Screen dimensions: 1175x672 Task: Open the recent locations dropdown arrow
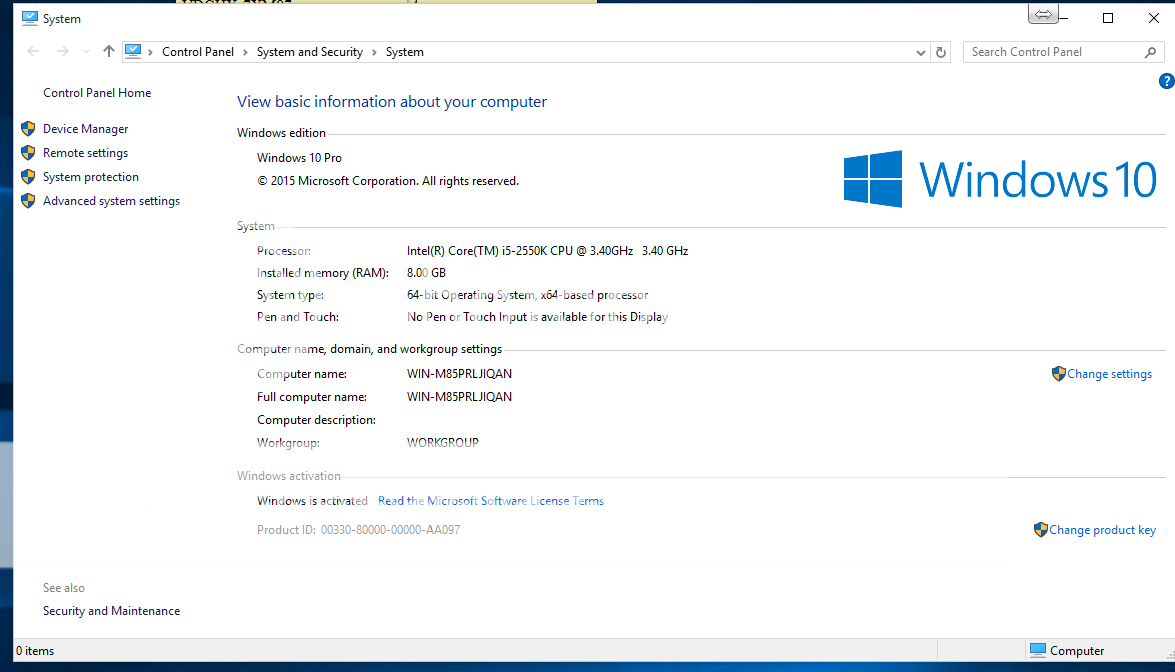(86, 52)
